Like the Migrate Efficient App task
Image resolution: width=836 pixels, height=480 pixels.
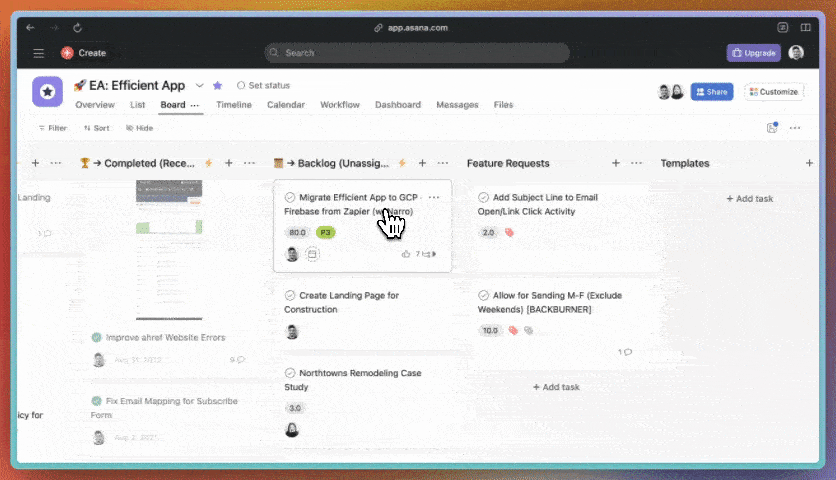[406, 254]
